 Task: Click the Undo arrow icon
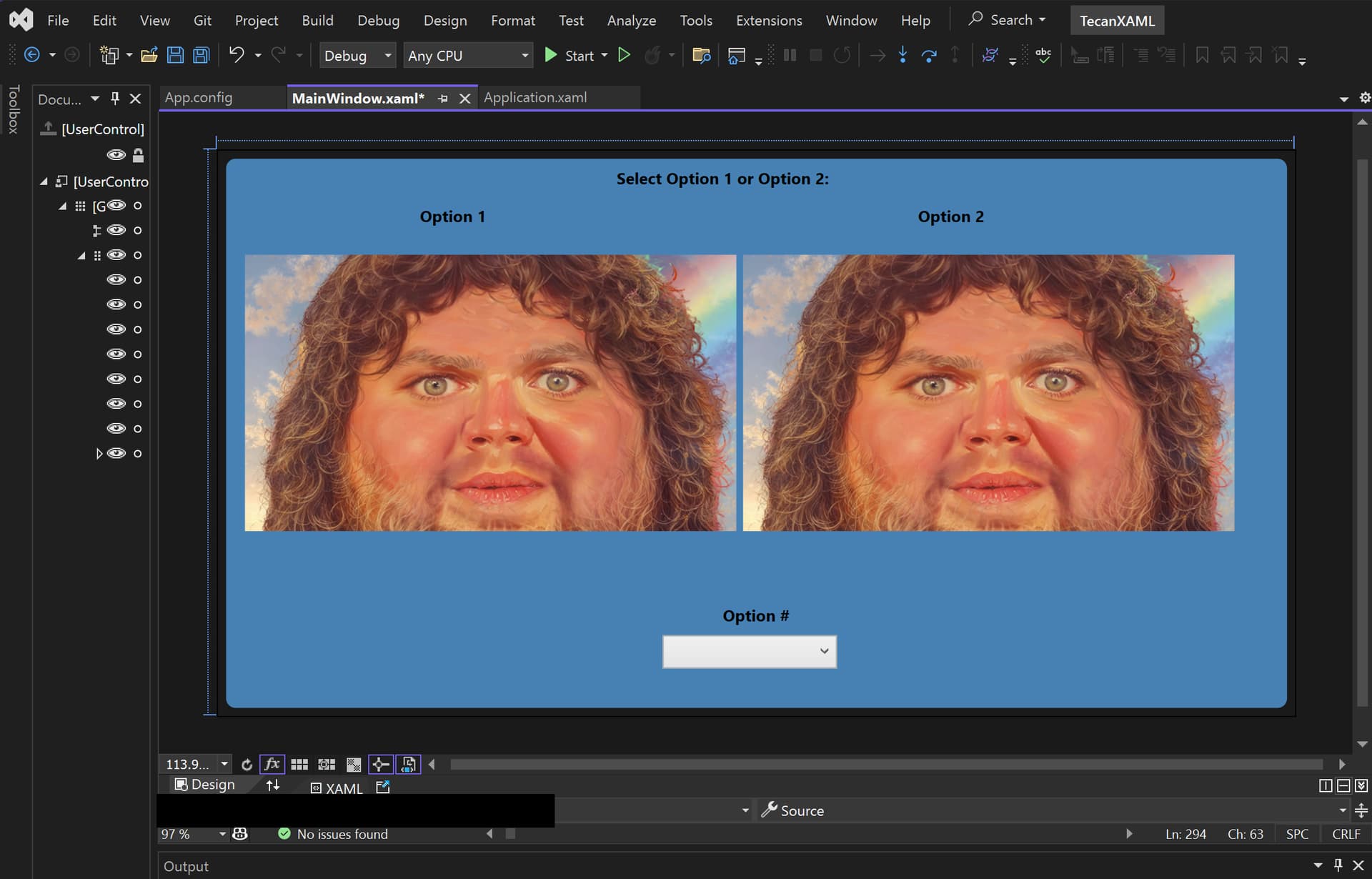[x=237, y=55]
